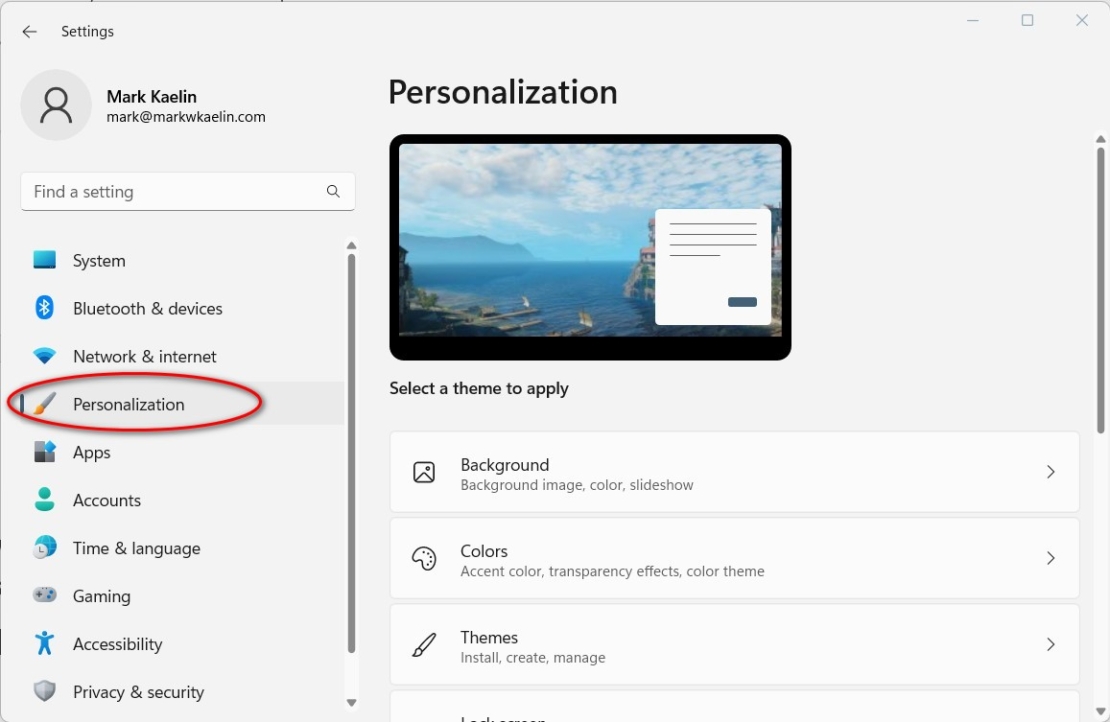This screenshot has width=1110, height=722.
Task: Click inside the Find a setting field
Action: [170, 191]
